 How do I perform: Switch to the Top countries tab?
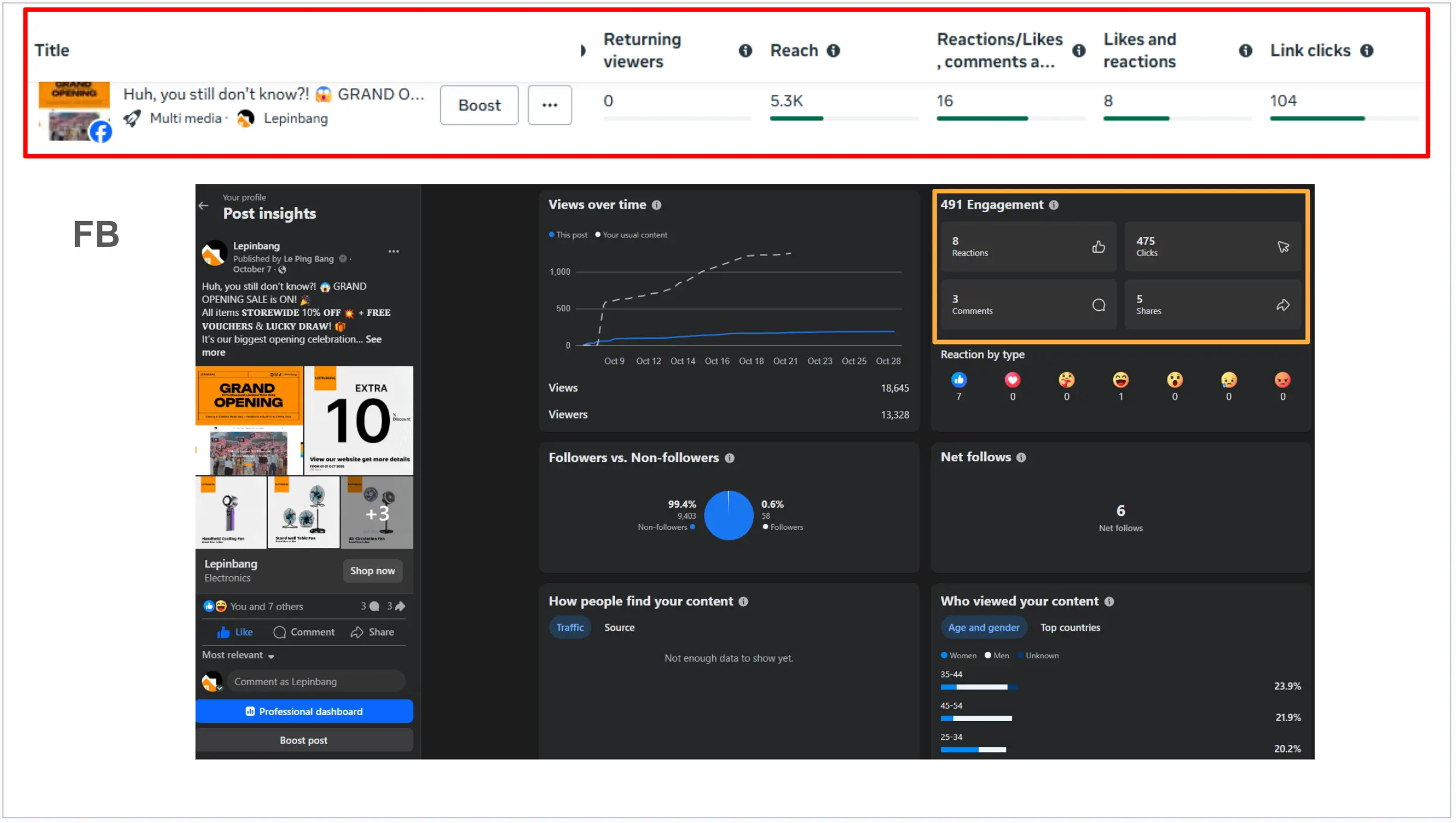pos(1070,628)
